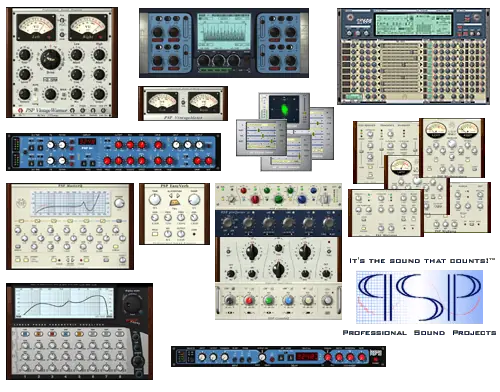
Task: Click the red knob on the bottom PSP ConsoleQ strip
Action: [x=249, y=300]
